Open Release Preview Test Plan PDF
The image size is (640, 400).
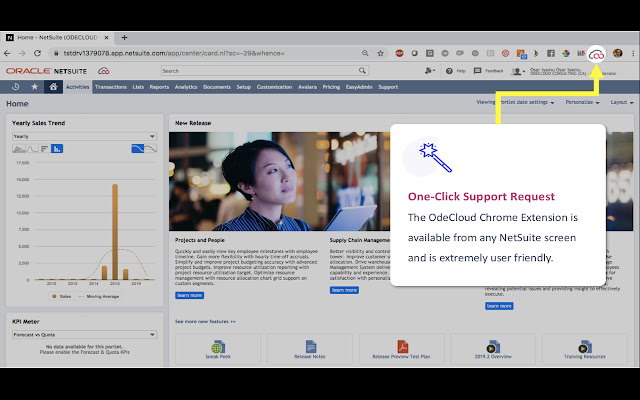401,349
